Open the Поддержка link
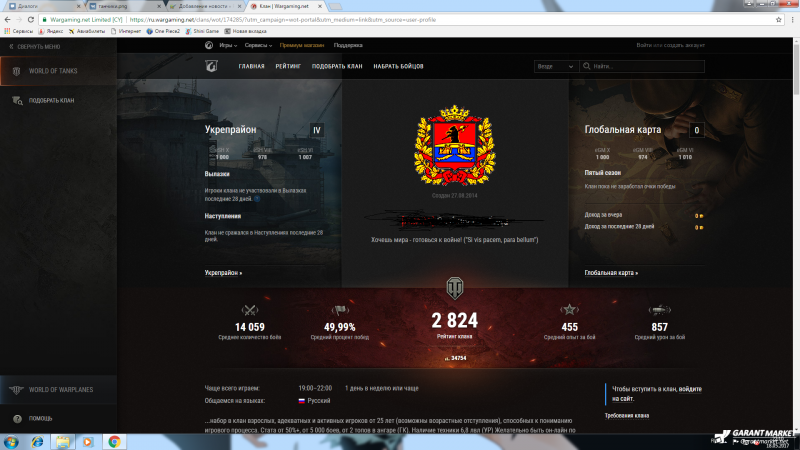Image resolution: width=800 pixels, height=450 pixels. tap(348, 45)
